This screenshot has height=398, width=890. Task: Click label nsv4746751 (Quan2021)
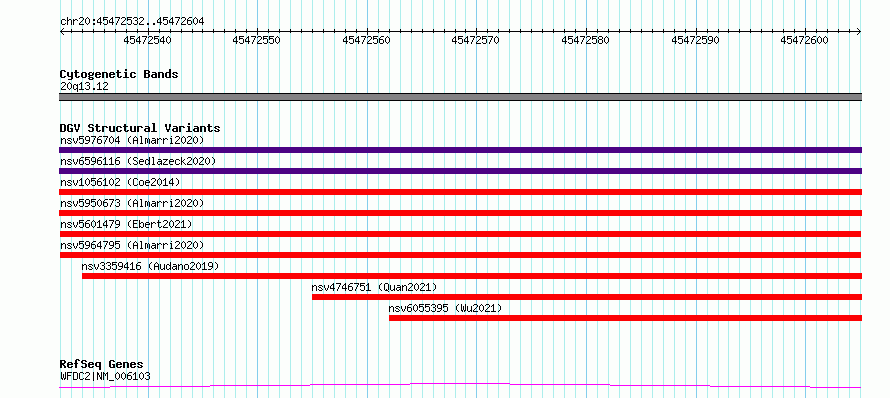tap(374, 287)
